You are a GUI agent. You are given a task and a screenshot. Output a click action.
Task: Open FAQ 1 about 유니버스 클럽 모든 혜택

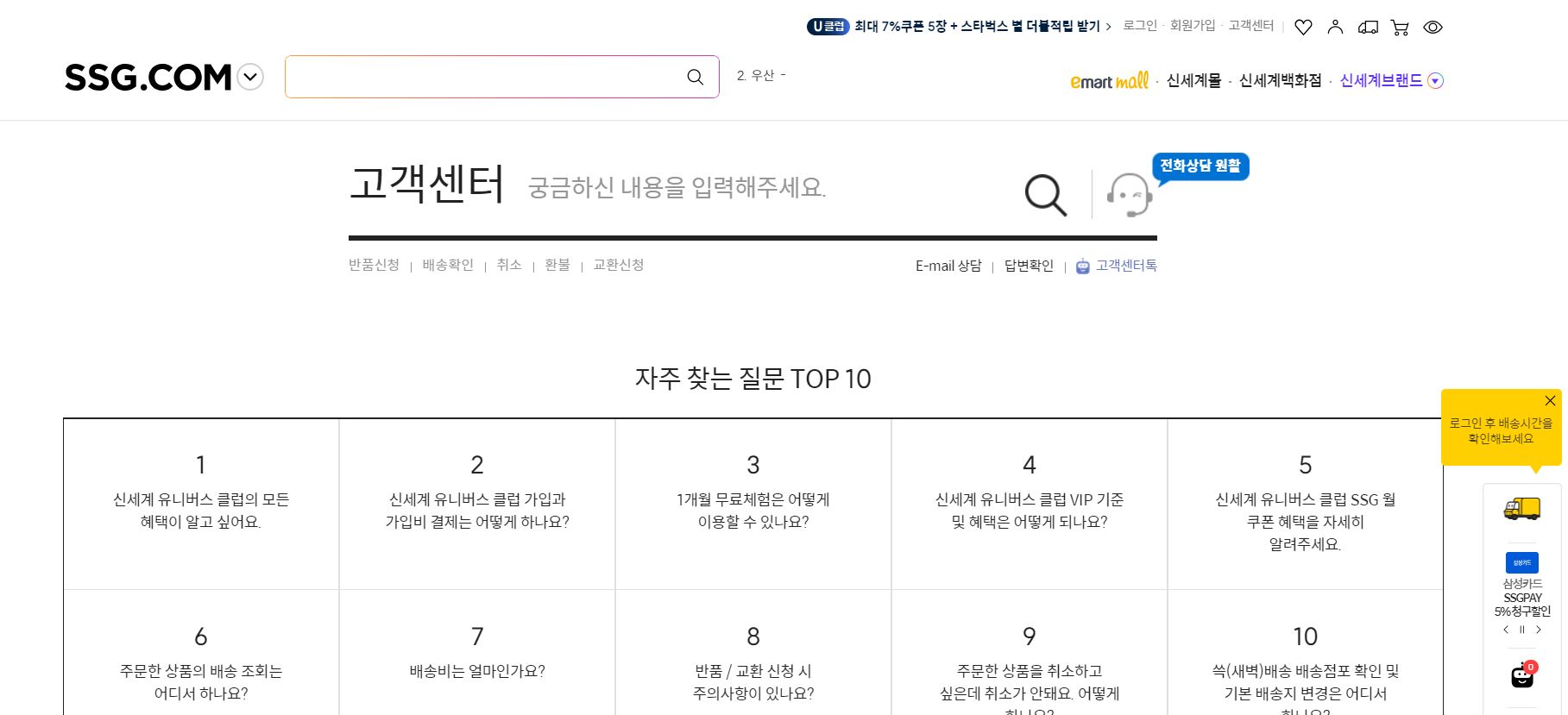pyautogui.click(x=201, y=504)
